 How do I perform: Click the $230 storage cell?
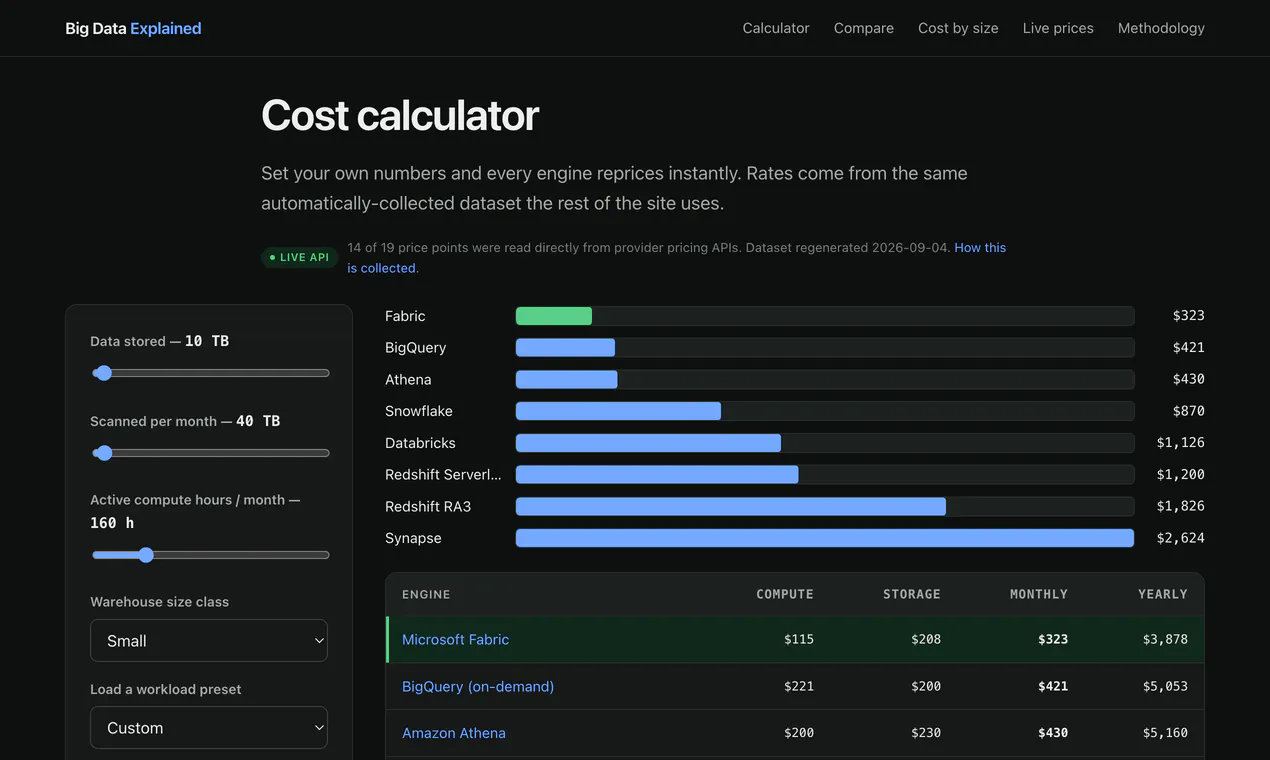[926, 733]
